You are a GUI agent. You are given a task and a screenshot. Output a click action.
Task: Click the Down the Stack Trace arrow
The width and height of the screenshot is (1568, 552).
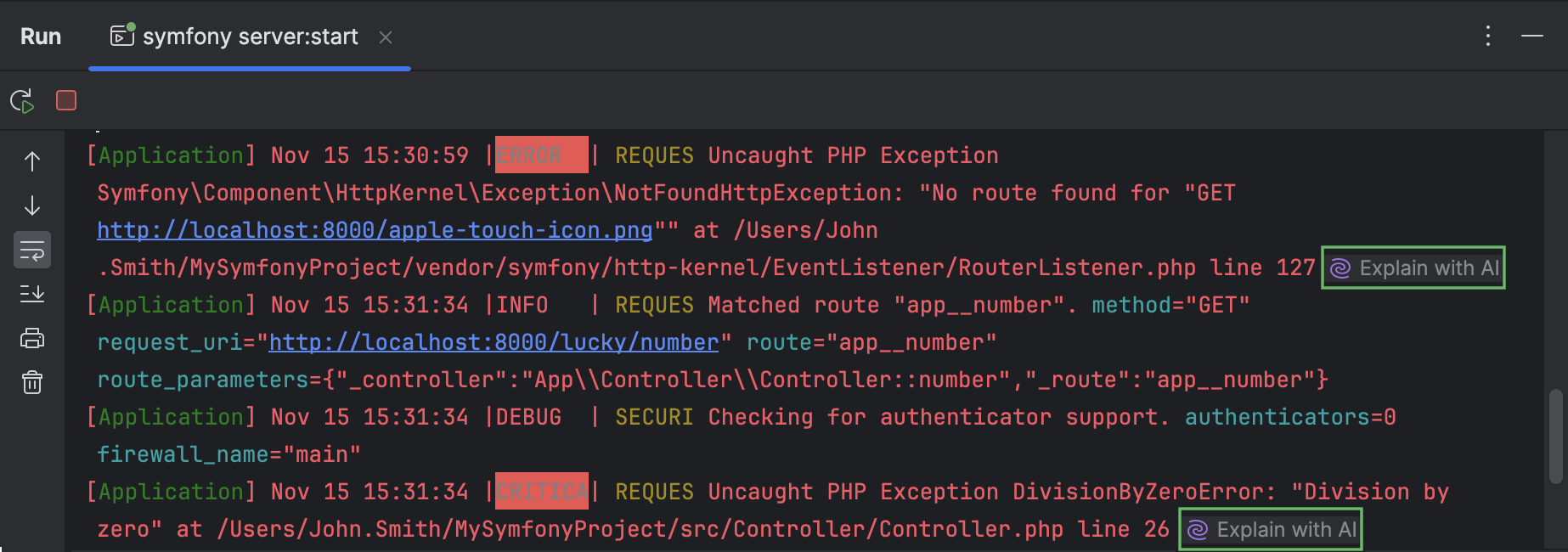tap(32, 206)
